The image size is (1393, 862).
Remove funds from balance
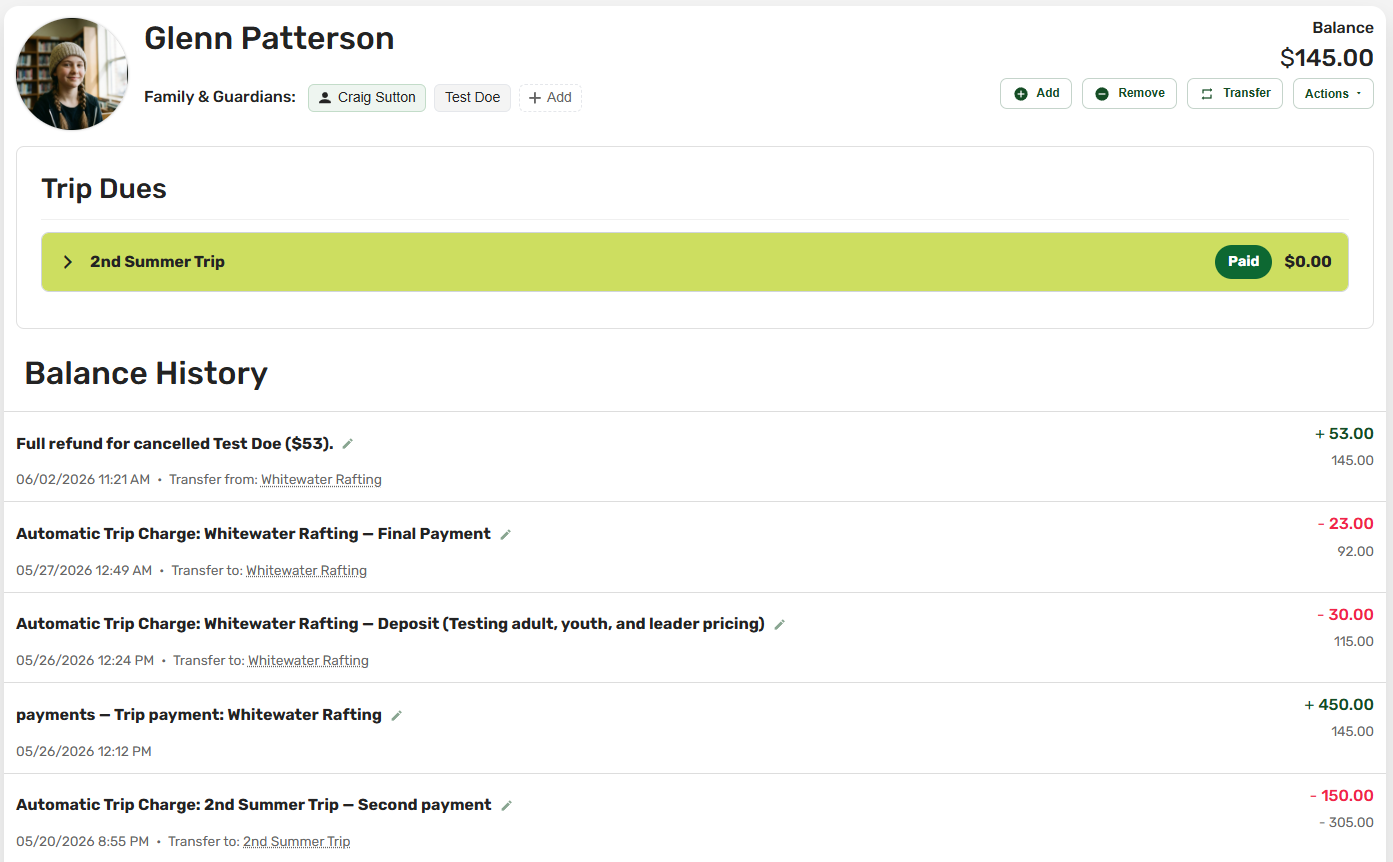tap(1129, 93)
